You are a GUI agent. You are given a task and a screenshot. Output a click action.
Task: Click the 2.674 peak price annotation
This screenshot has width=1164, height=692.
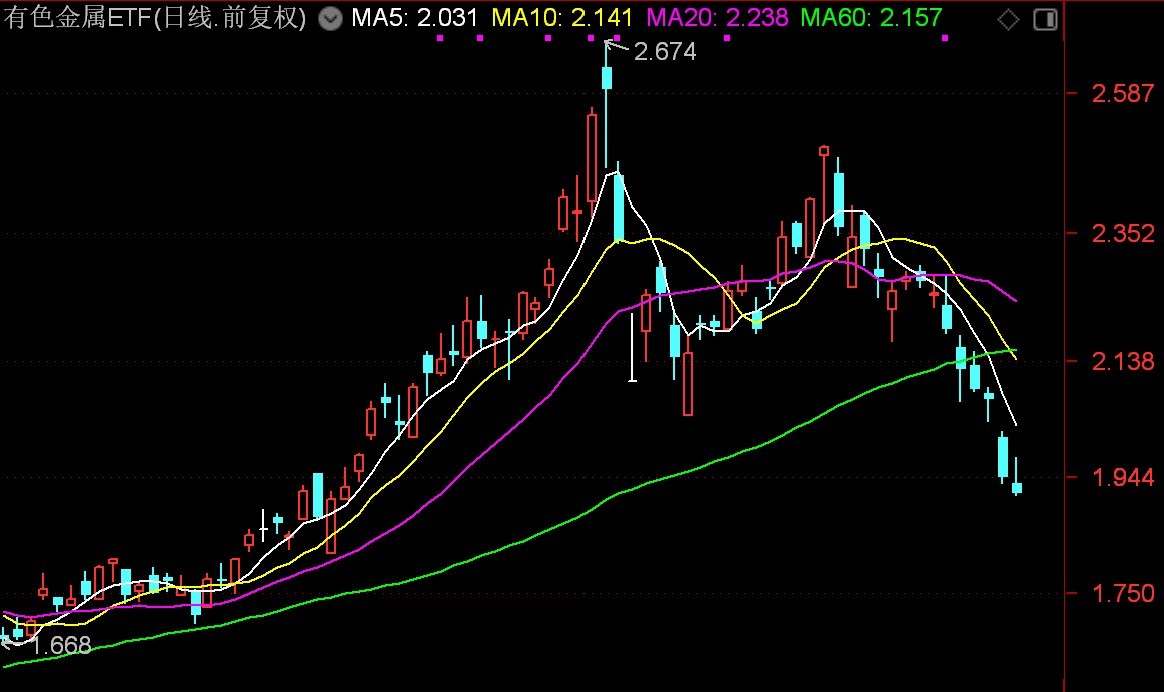(x=665, y=52)
